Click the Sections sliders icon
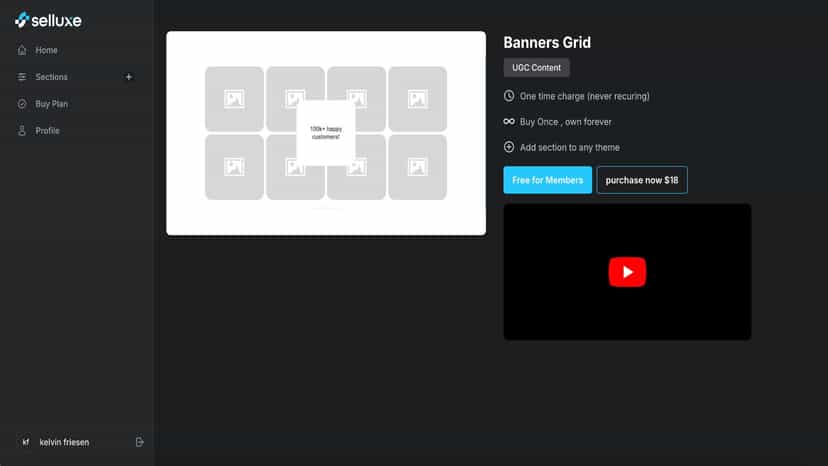This screenshot has width=828, height=466. [x=22, y=77]
